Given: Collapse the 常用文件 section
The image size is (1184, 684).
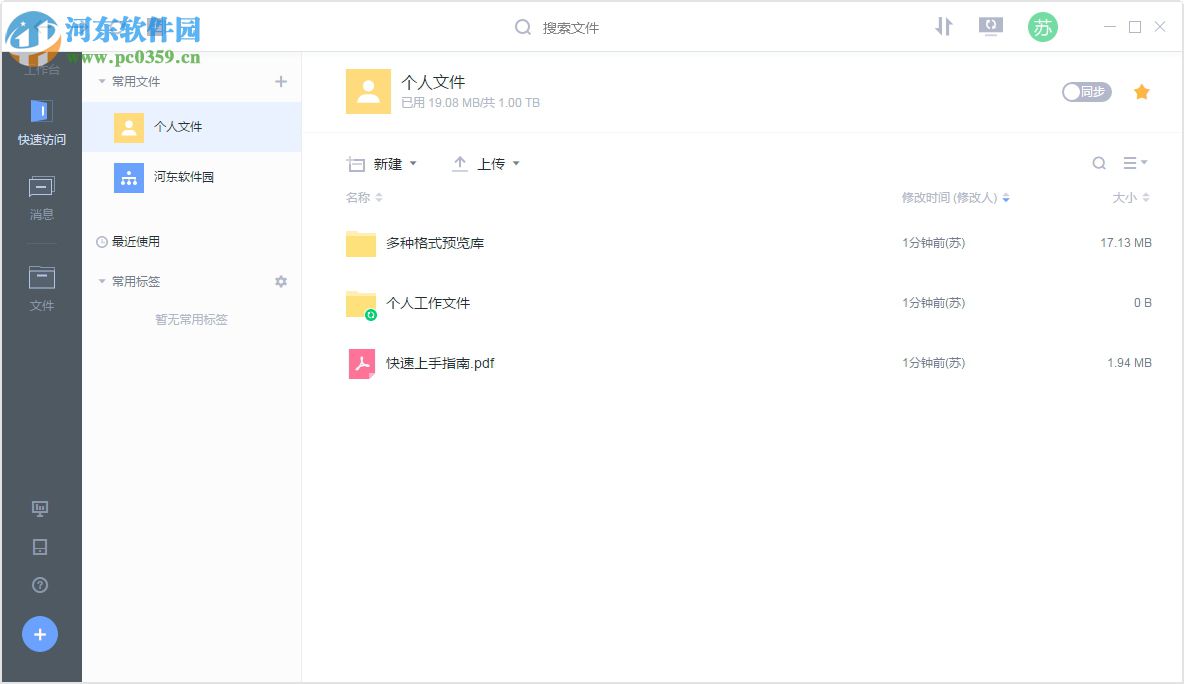Looking at the screenshot, I should 101,81.
